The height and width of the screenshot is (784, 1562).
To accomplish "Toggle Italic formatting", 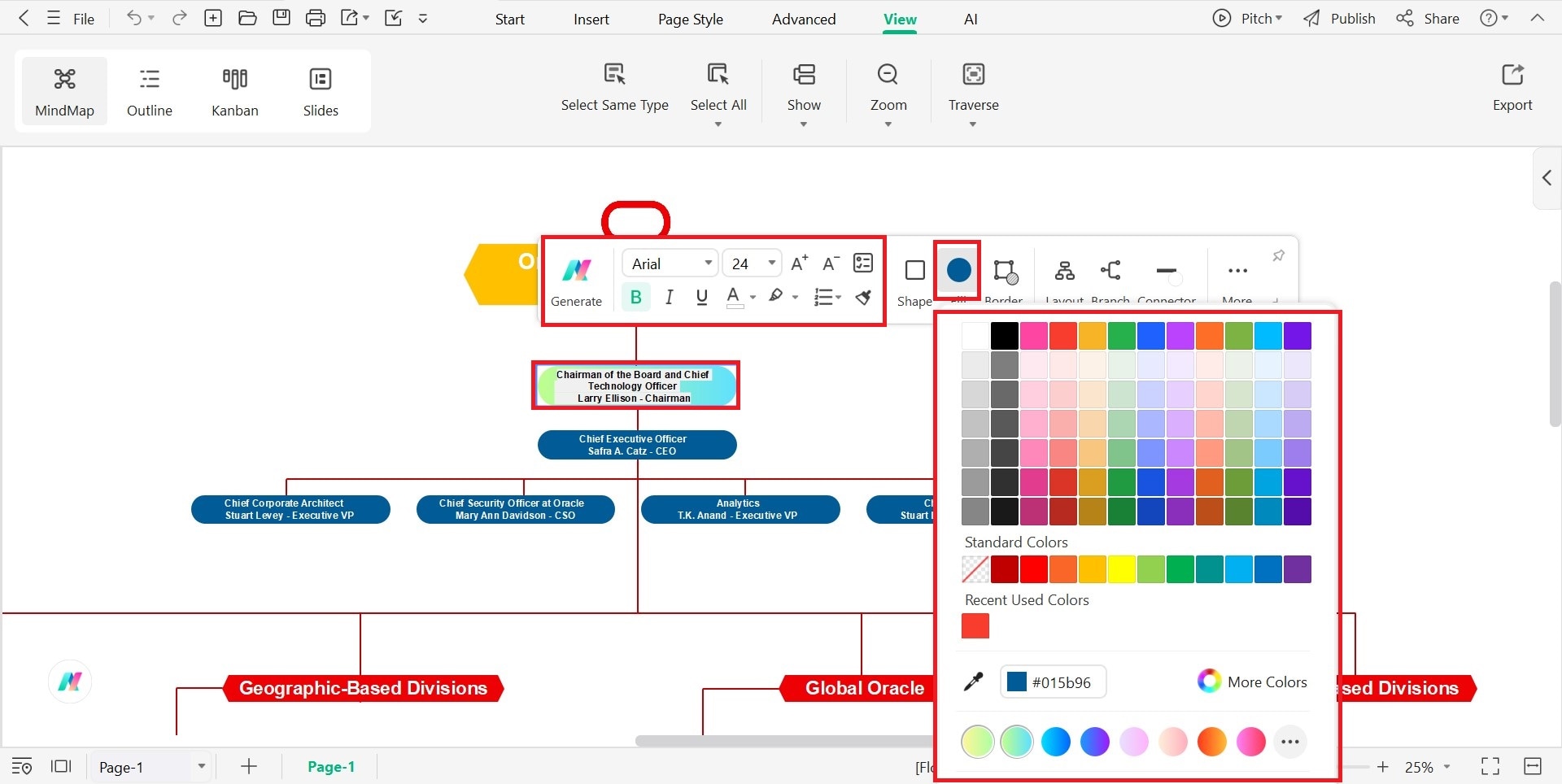I will tap(669, 297).
